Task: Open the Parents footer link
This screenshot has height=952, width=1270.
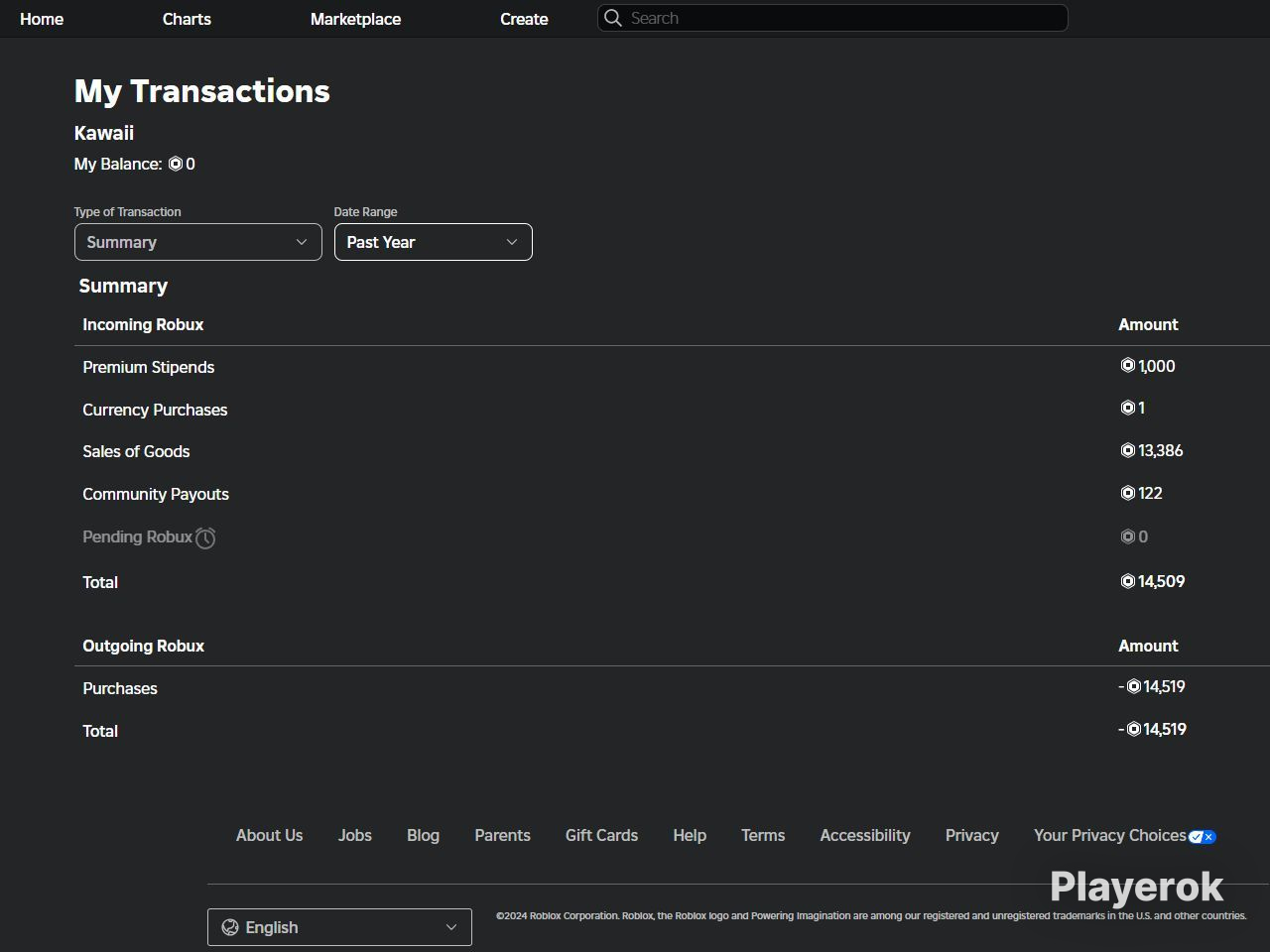Action: (x=502, y=835)
